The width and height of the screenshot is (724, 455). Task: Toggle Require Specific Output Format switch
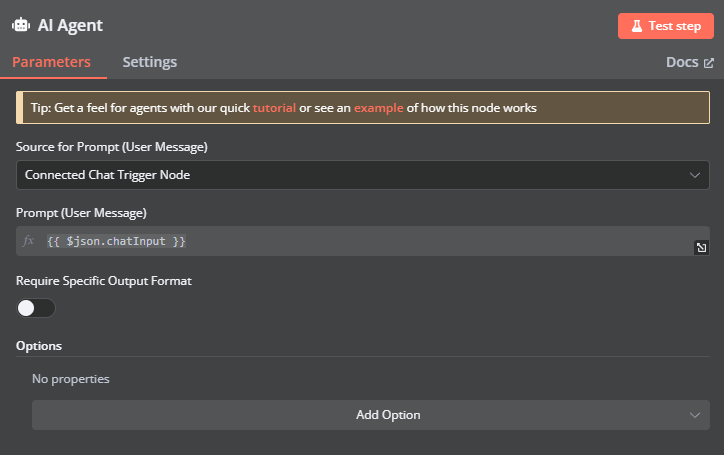36,308
